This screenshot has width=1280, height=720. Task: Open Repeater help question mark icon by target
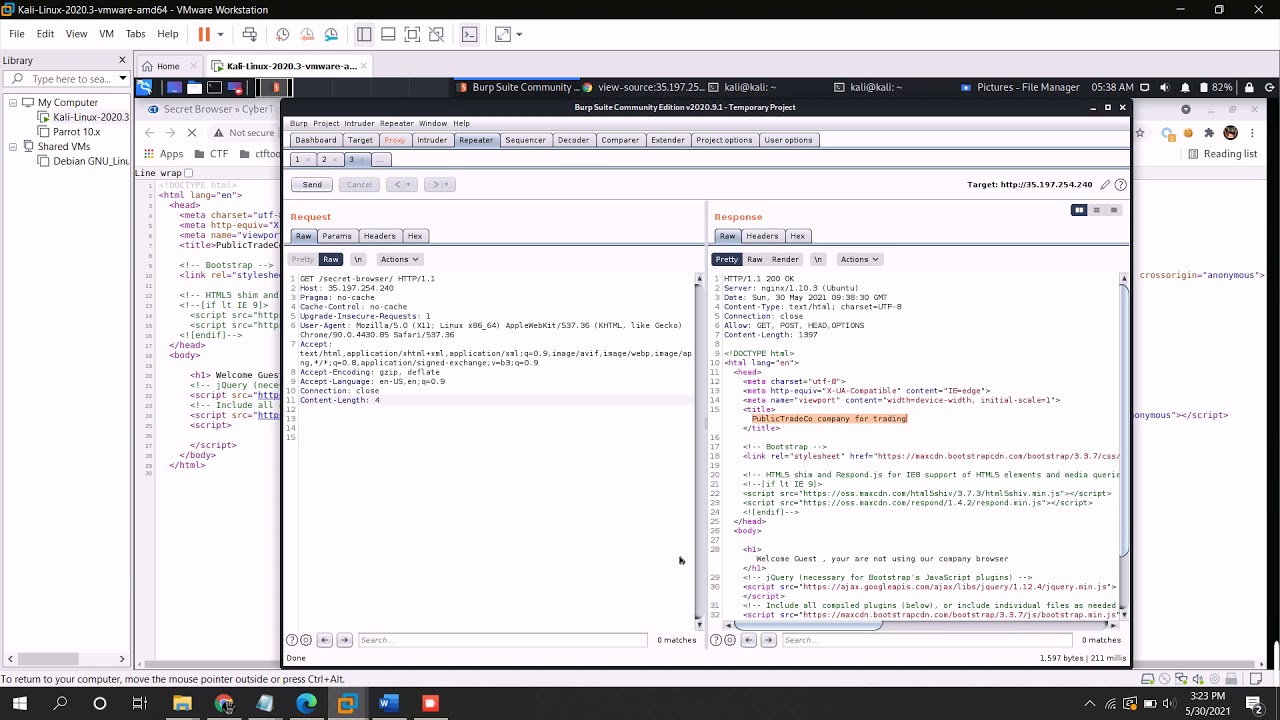pos(1120,184)
